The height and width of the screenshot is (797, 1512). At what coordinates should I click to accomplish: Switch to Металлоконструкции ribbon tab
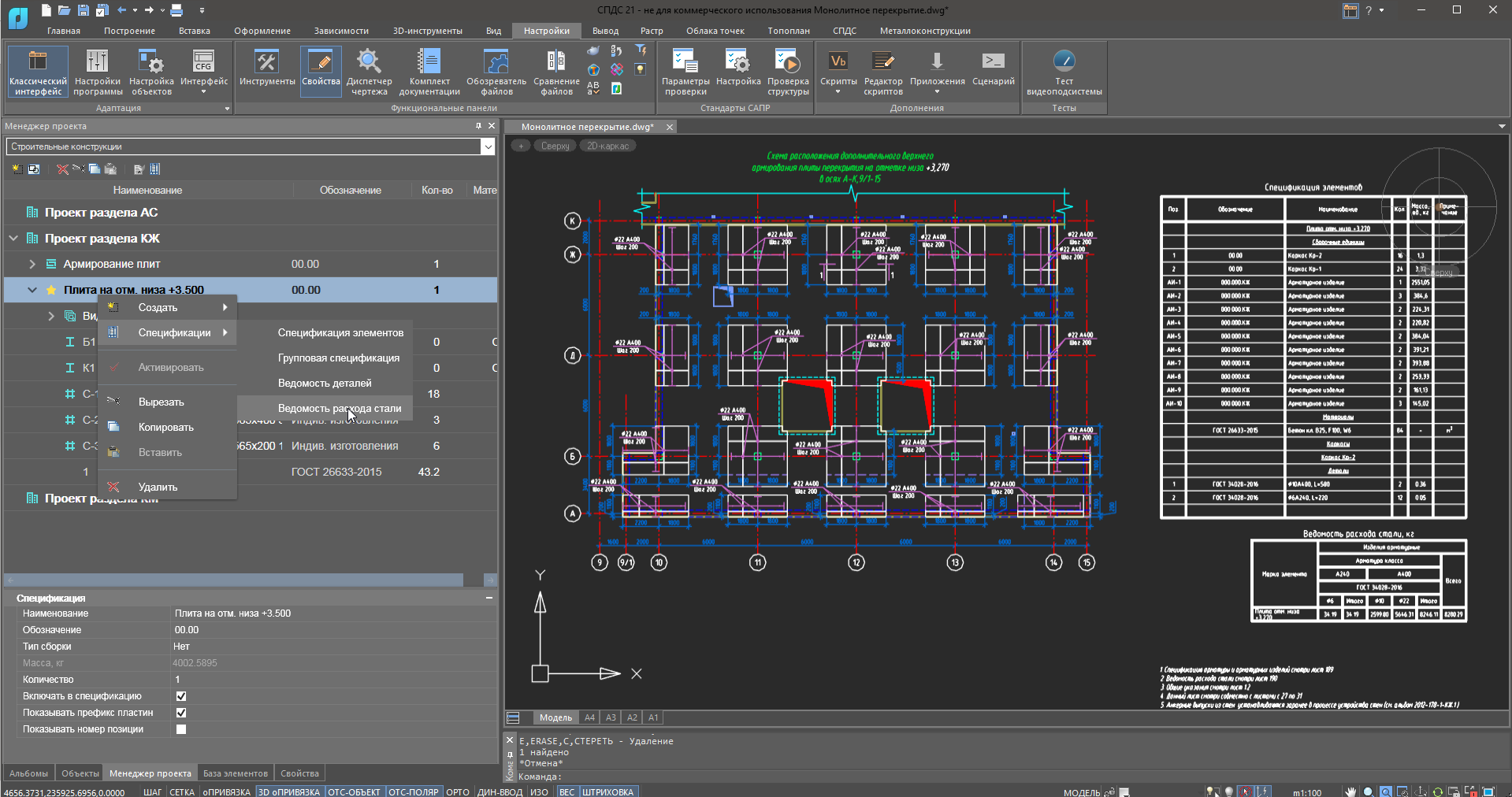pyautogui.click(x=925, y=31)
